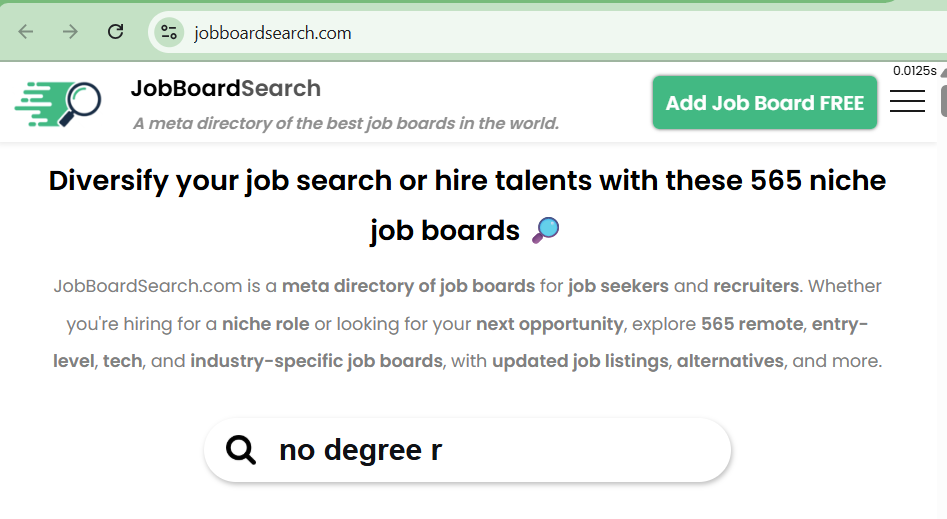
Task: Click into the 'no degree r' search field
Action: 500,450
